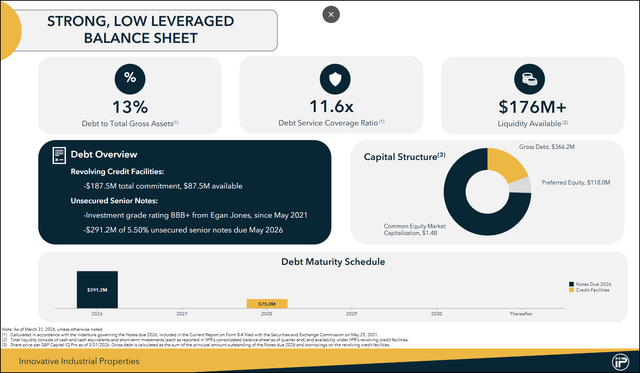Click the Strong, Low Leveraged Balance Sheet title
The height and width of the screenshot is (373, 640).
[x=140, y=29]
